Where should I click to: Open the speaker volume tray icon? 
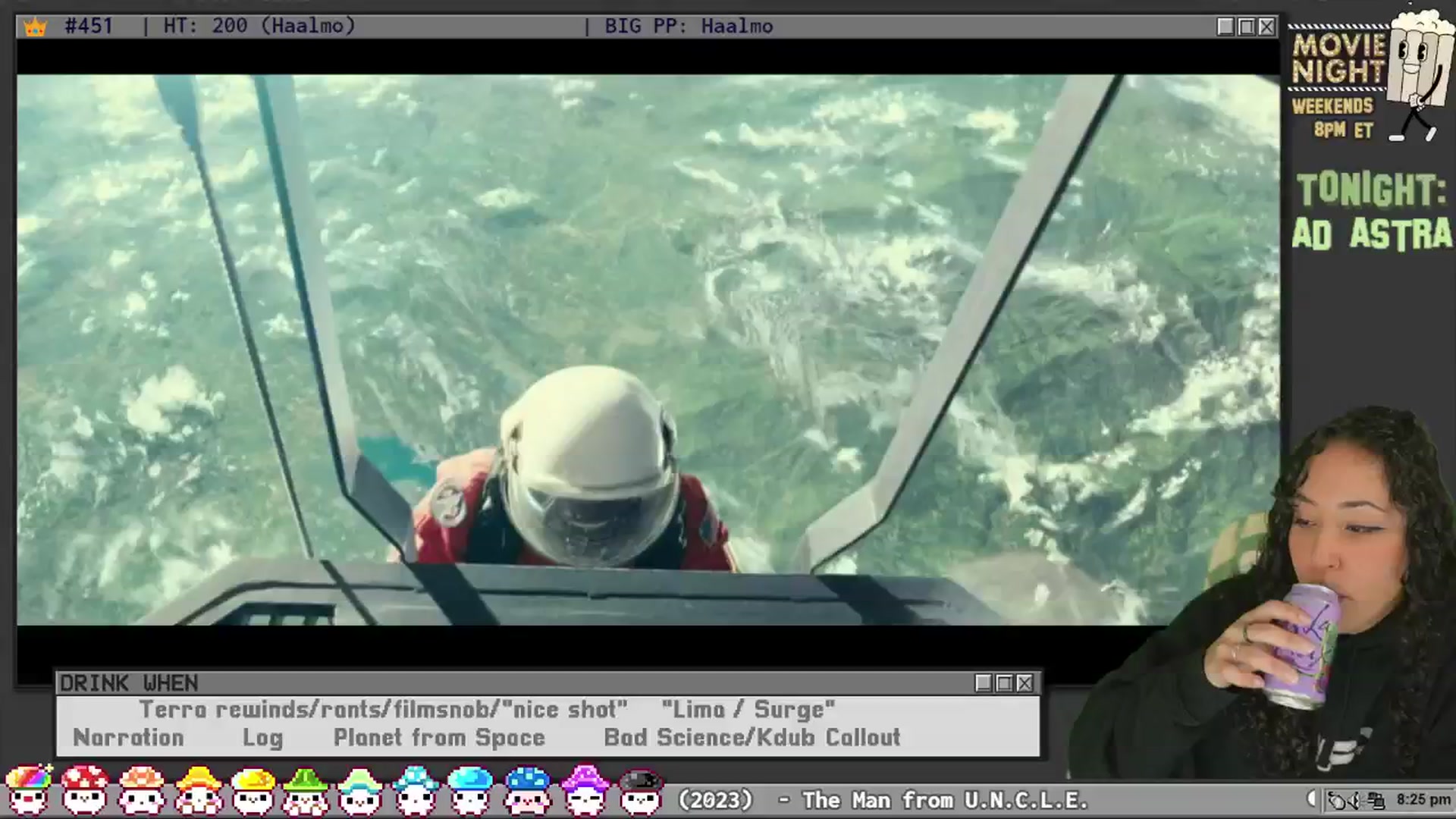1356,800
